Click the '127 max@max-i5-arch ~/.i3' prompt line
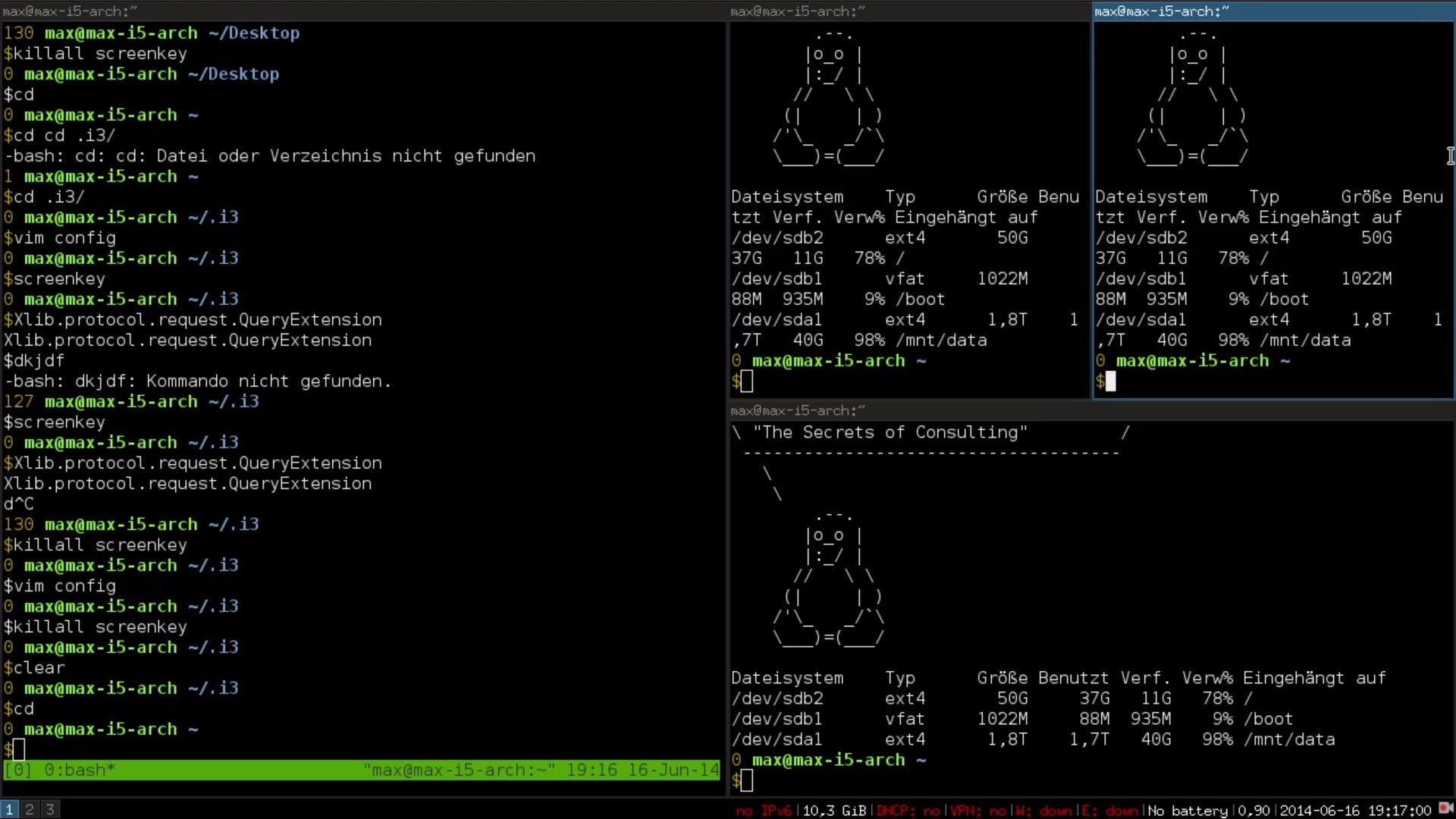This screenshot has height=819, width=1456. click(x=131, y=402)
